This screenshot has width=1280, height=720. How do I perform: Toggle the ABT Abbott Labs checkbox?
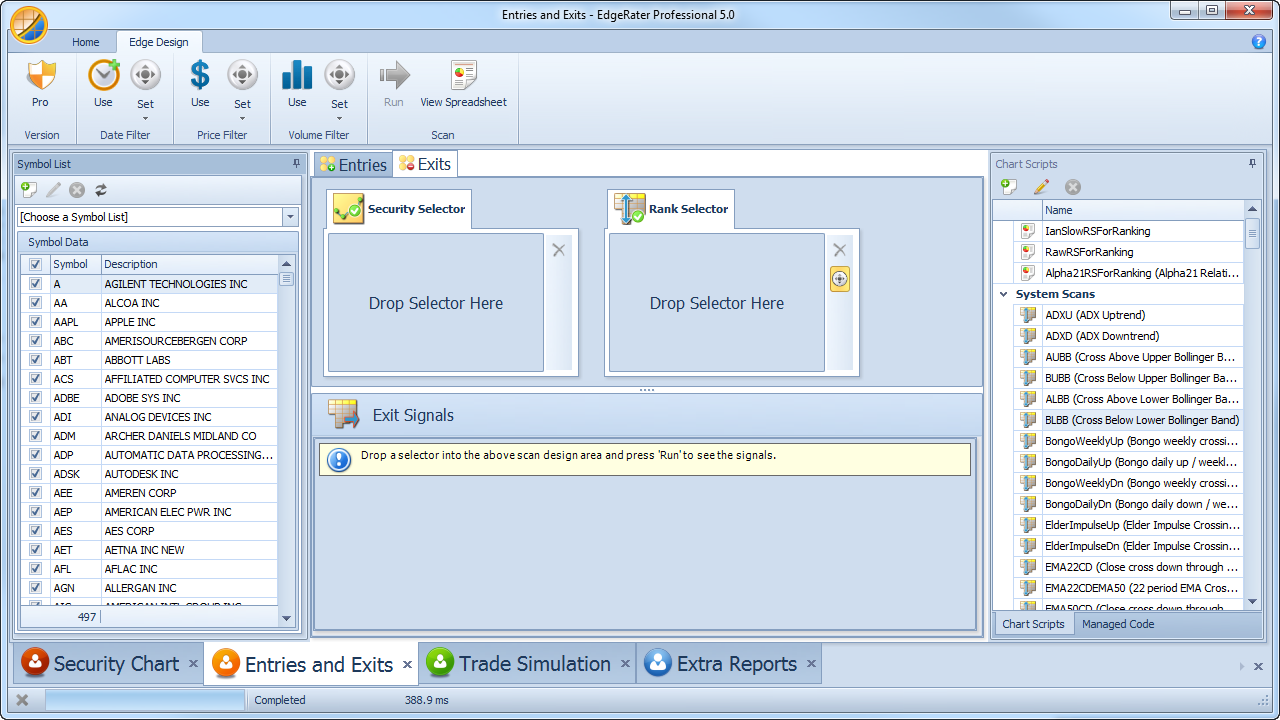click(x=36, y=360)
